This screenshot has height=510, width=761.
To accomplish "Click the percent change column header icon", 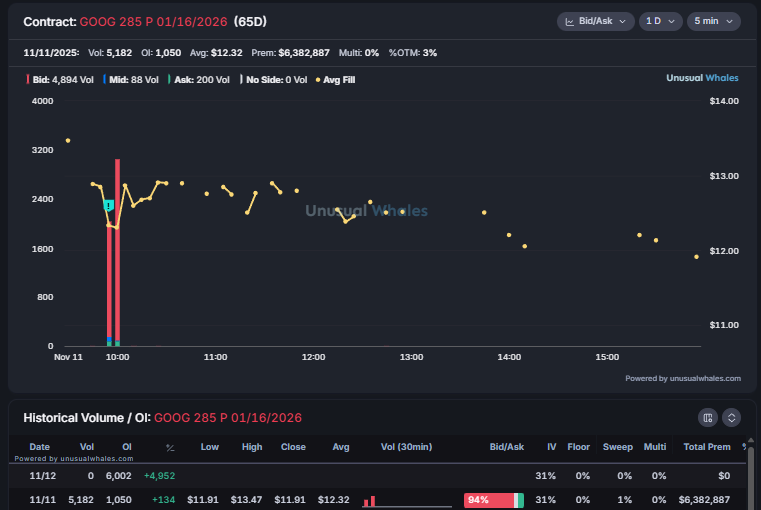I will [170, 447].
